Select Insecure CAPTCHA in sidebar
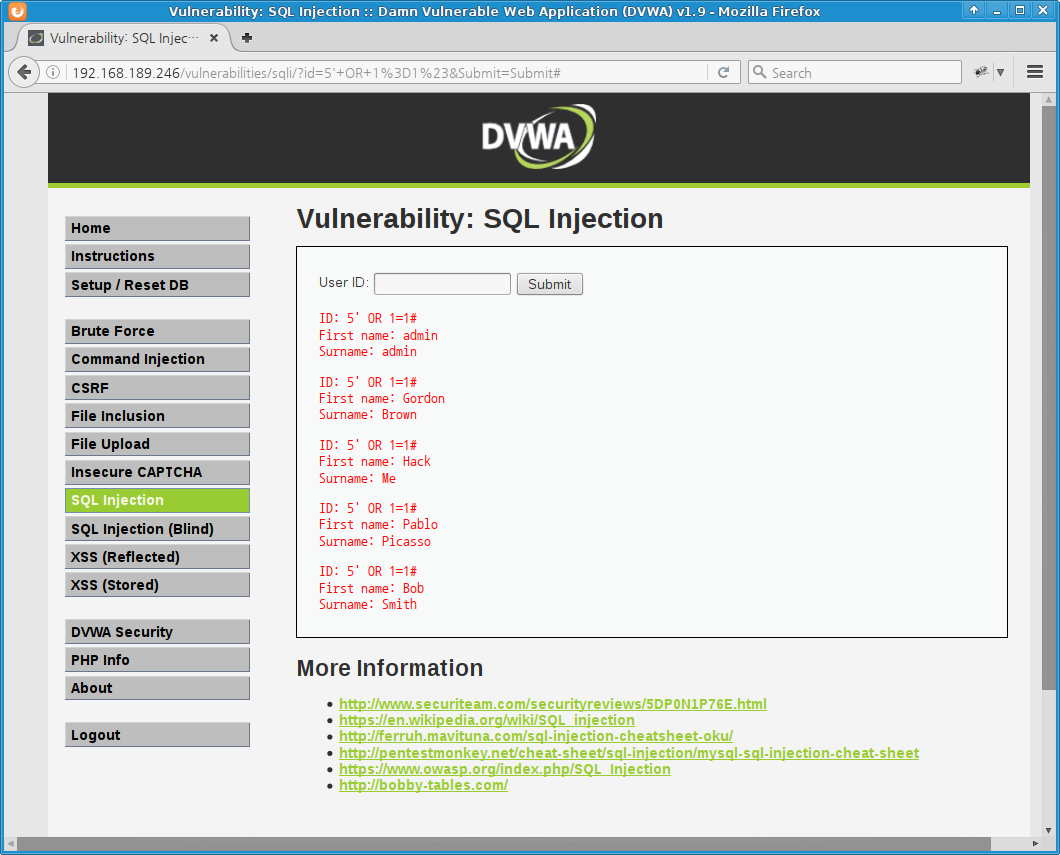 (158, 472)
